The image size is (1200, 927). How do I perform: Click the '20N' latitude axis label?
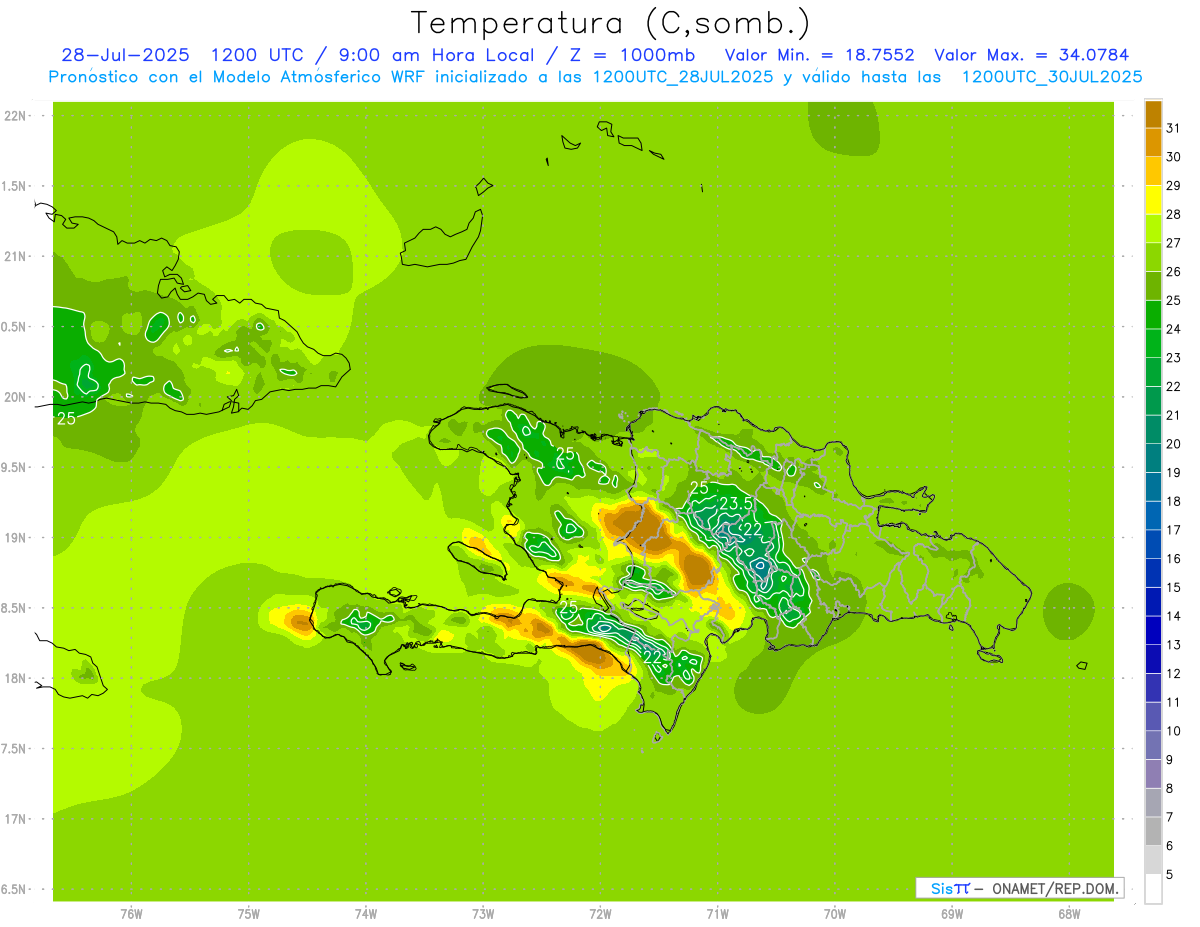click(15, 397)
